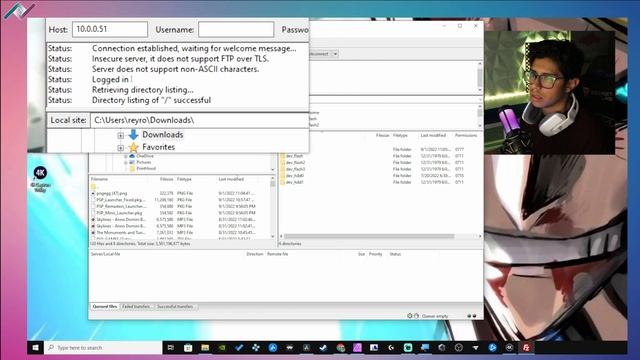Screen dimensions: 640x360
Task: Open the Windows Start menu
Action: pyautogui.click(x=36, y=348)
